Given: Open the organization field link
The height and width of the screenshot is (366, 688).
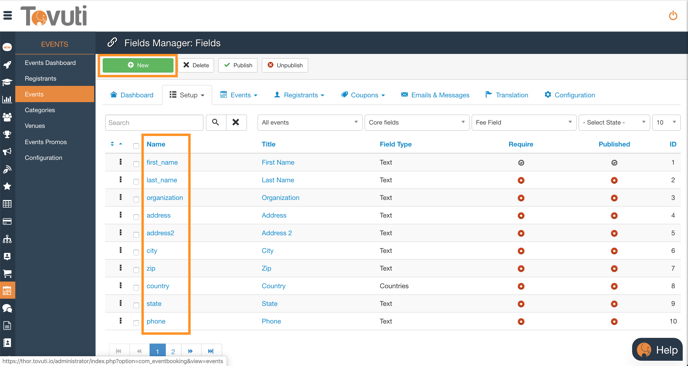Looking at the screenshot, I should 165,197.
